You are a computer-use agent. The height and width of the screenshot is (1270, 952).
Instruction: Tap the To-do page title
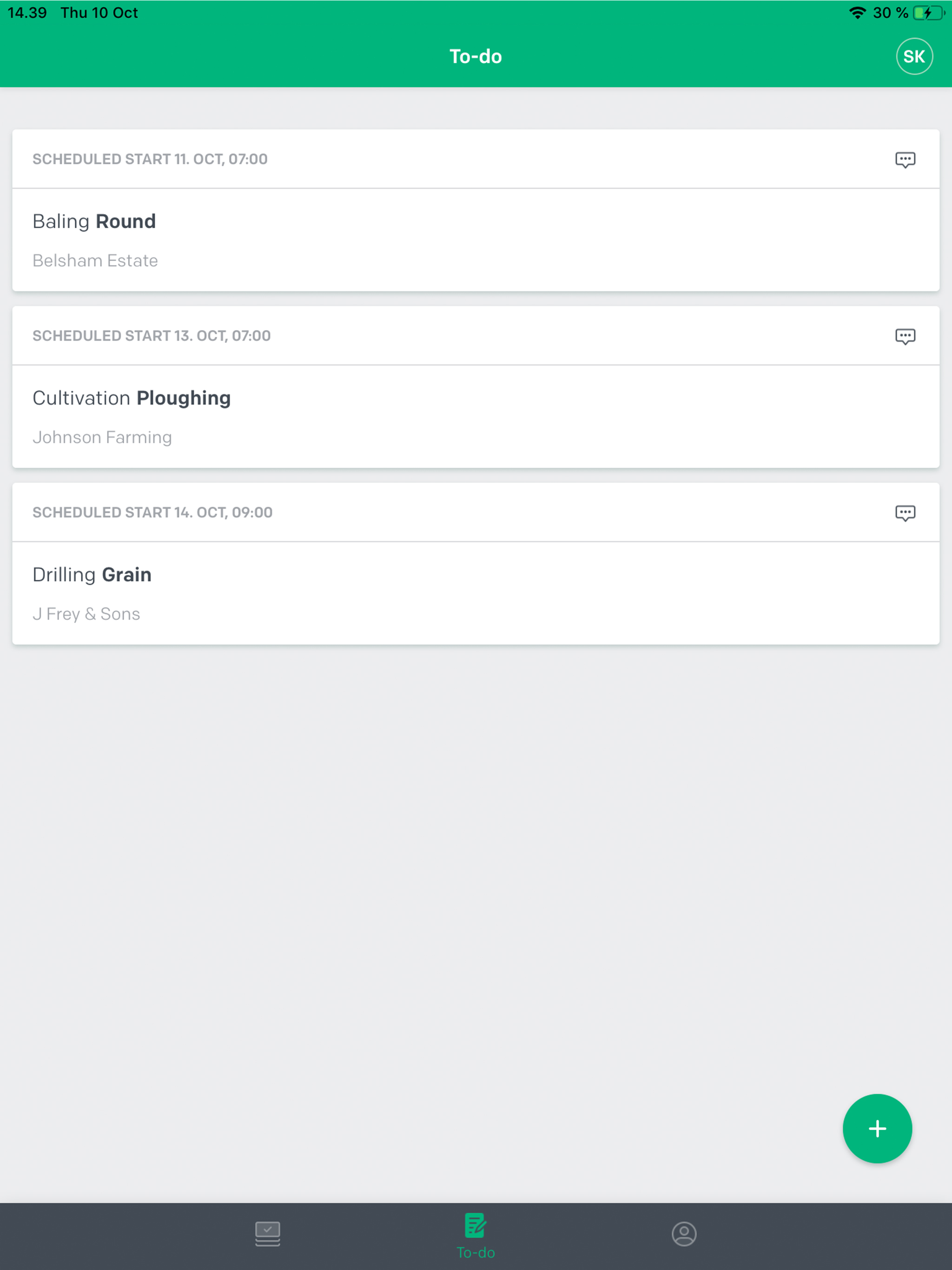(x=476, y=56)
